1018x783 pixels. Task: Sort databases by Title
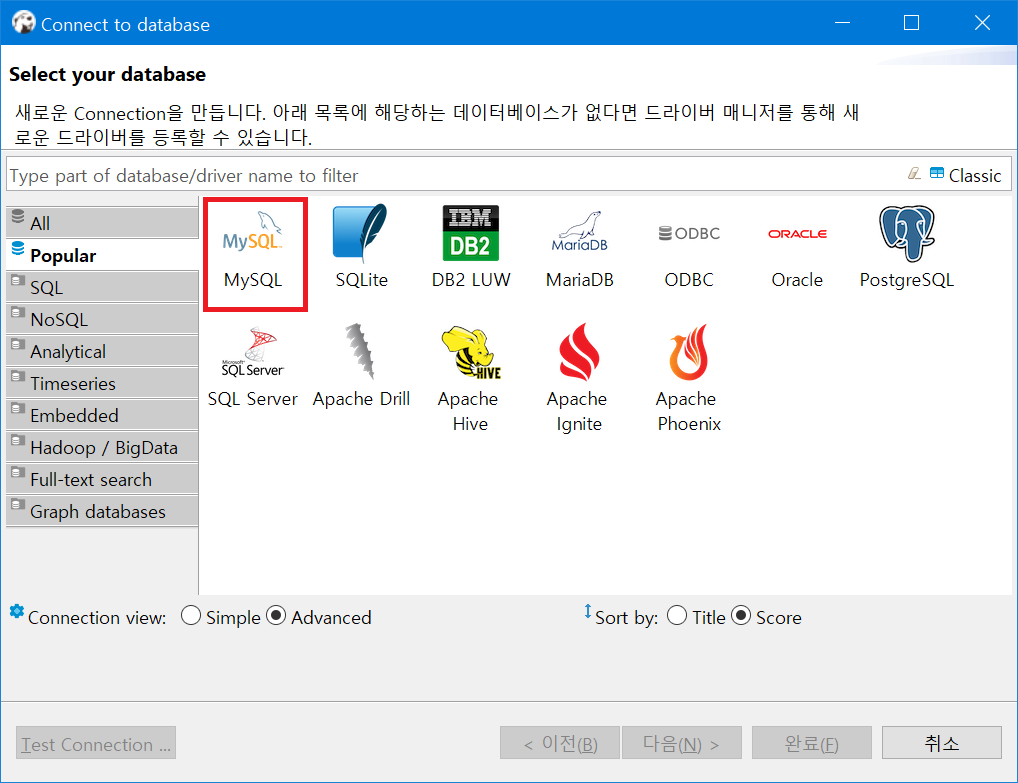coord(696,617)
